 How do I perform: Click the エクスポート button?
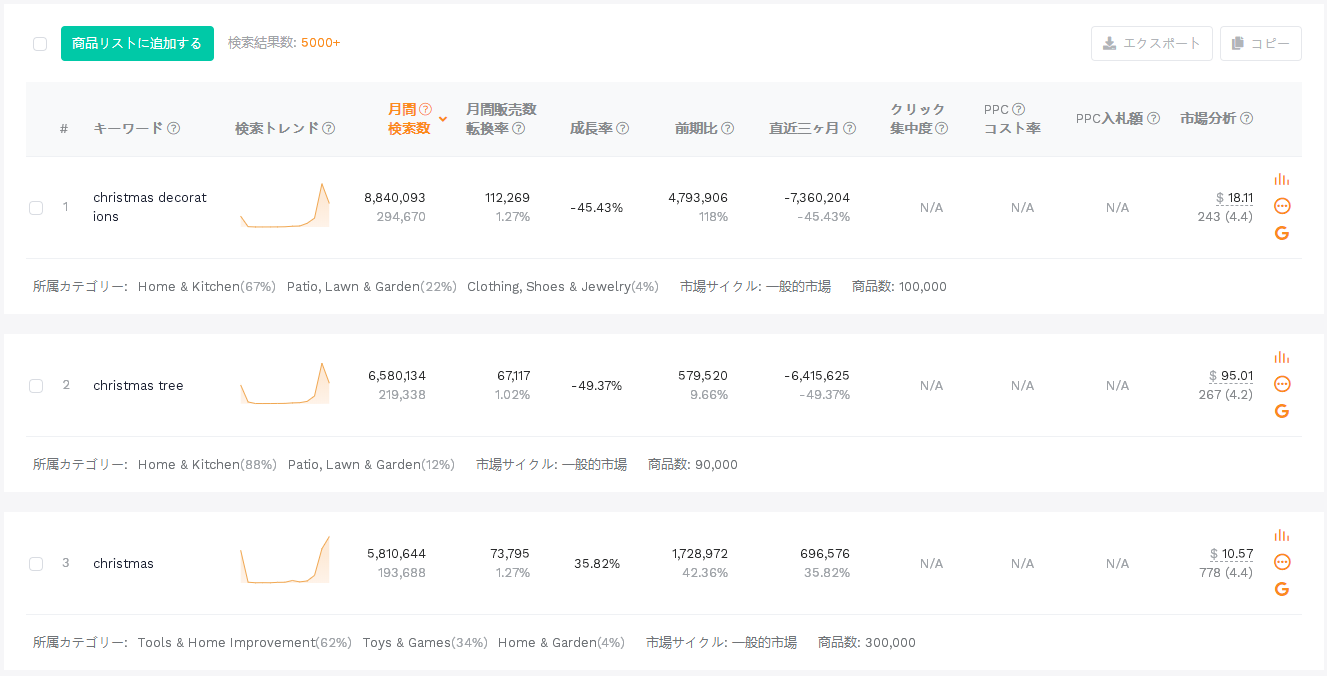1151,44
